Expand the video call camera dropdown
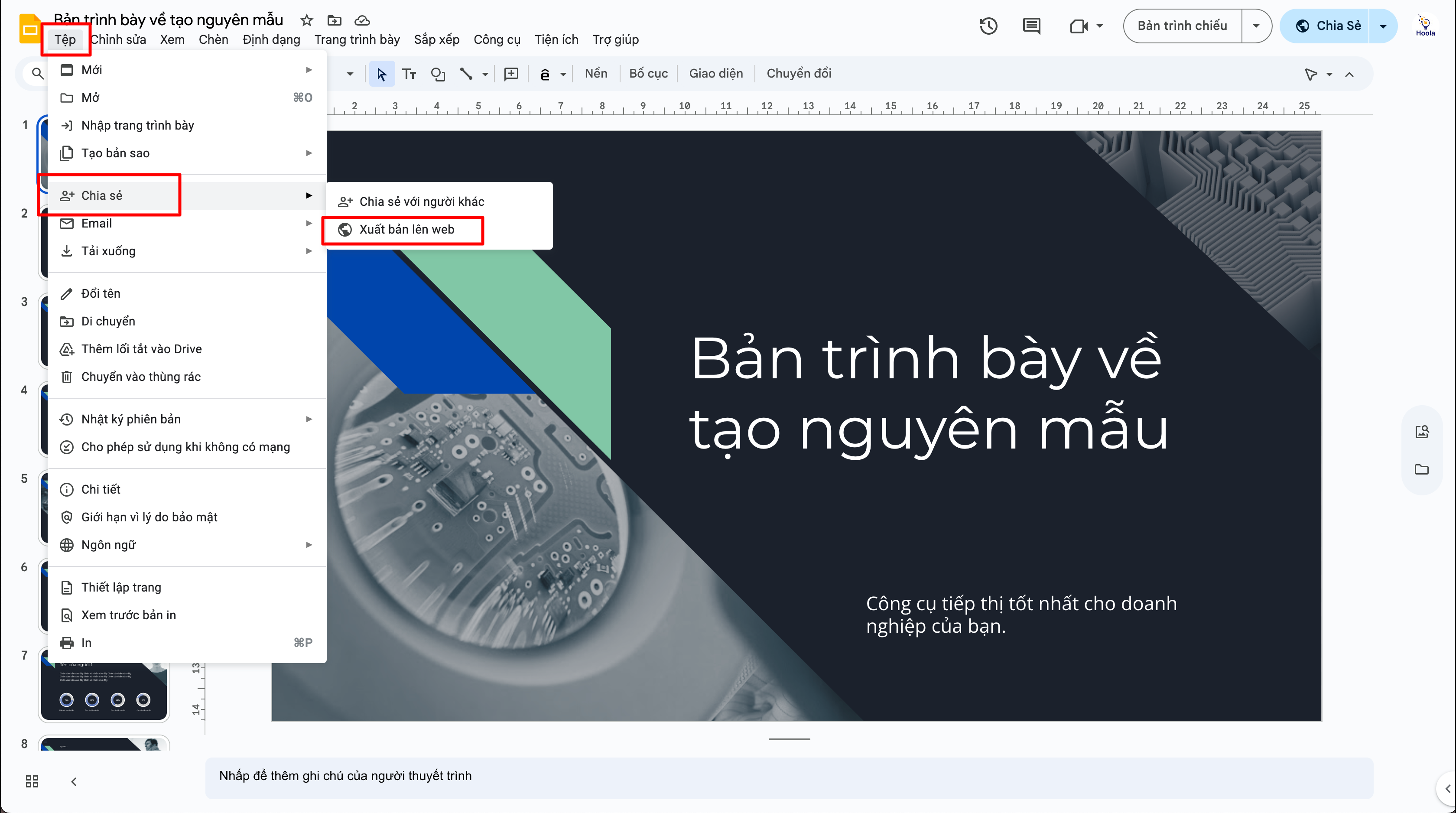 point(1099,26)
